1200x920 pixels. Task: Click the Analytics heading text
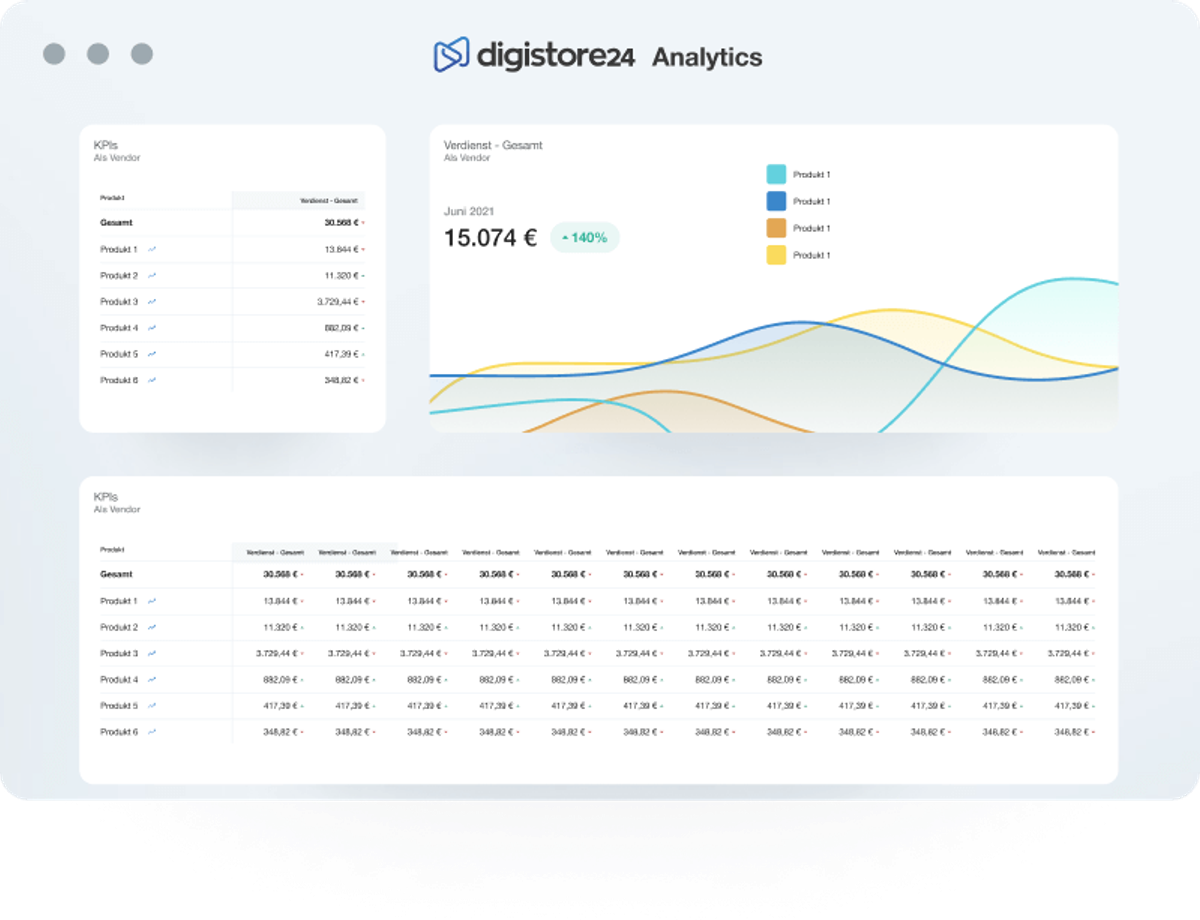point(707,57)
